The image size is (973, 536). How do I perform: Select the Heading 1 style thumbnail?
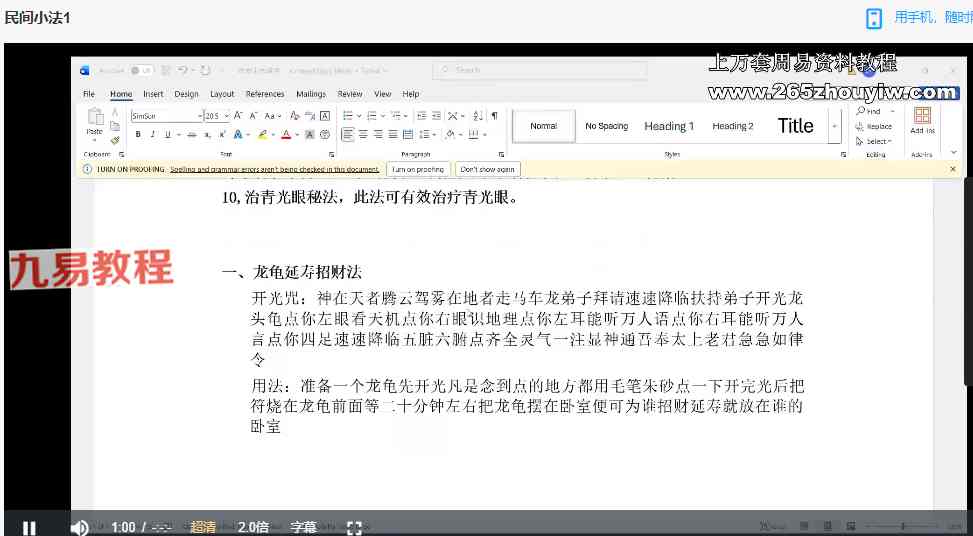coord(669,126)
